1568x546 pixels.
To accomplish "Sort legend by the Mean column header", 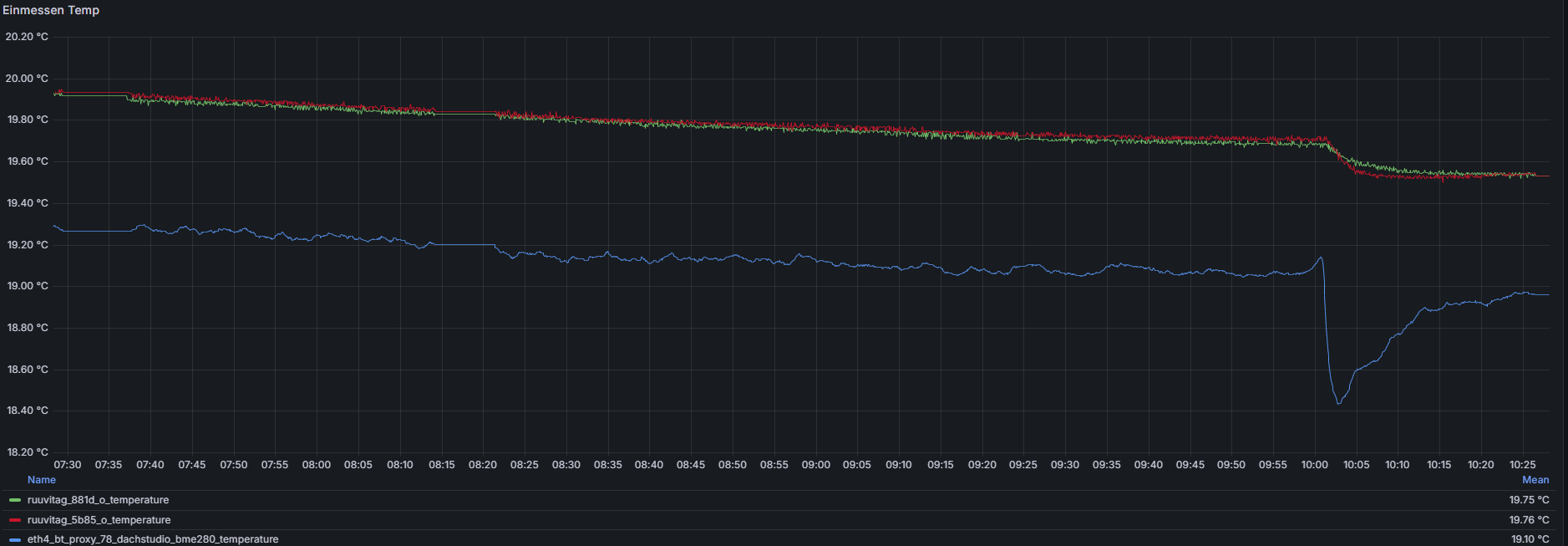I will 1535,480.
